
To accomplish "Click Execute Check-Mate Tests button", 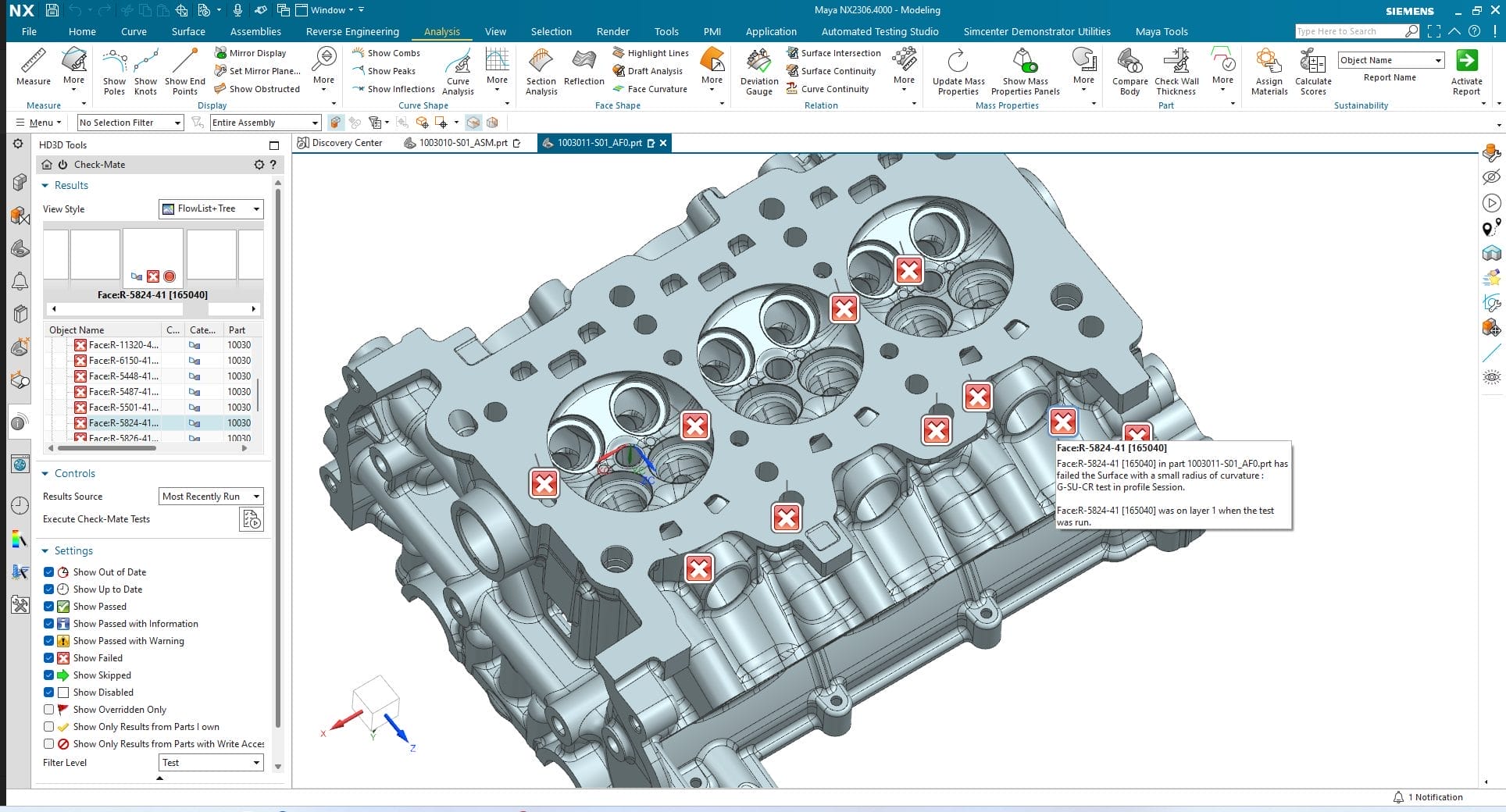I will (x=252, y=519).
